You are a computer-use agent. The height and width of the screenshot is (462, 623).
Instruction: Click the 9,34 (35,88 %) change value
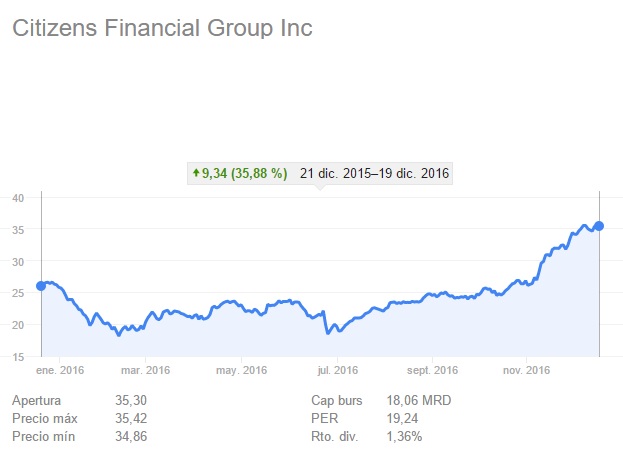point(245,173)
